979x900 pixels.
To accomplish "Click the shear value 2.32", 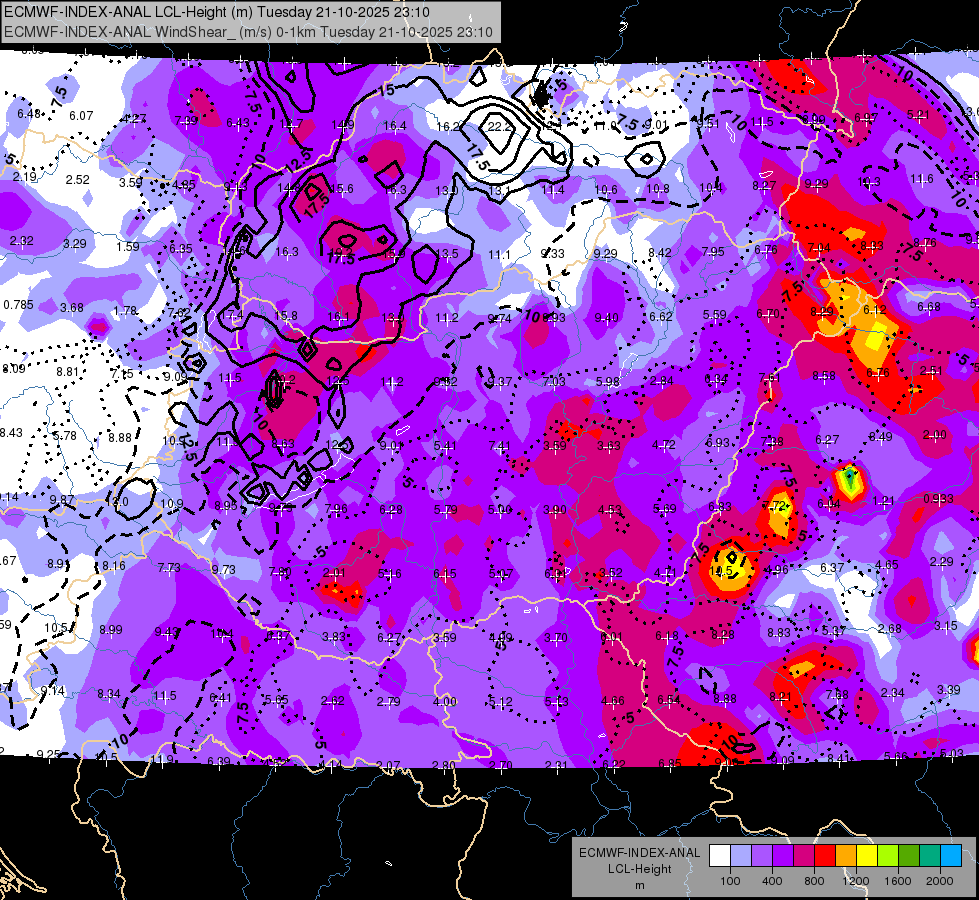I will tap(21, 240).
